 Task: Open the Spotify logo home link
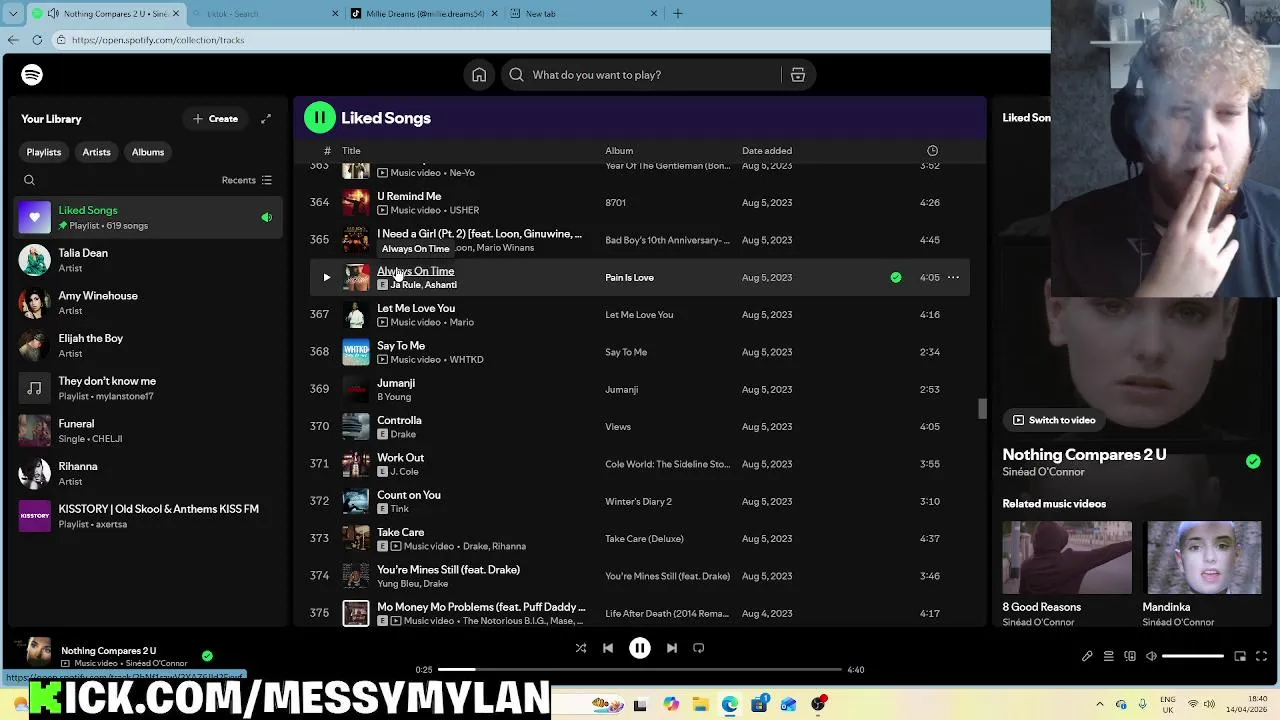[32, 75]
